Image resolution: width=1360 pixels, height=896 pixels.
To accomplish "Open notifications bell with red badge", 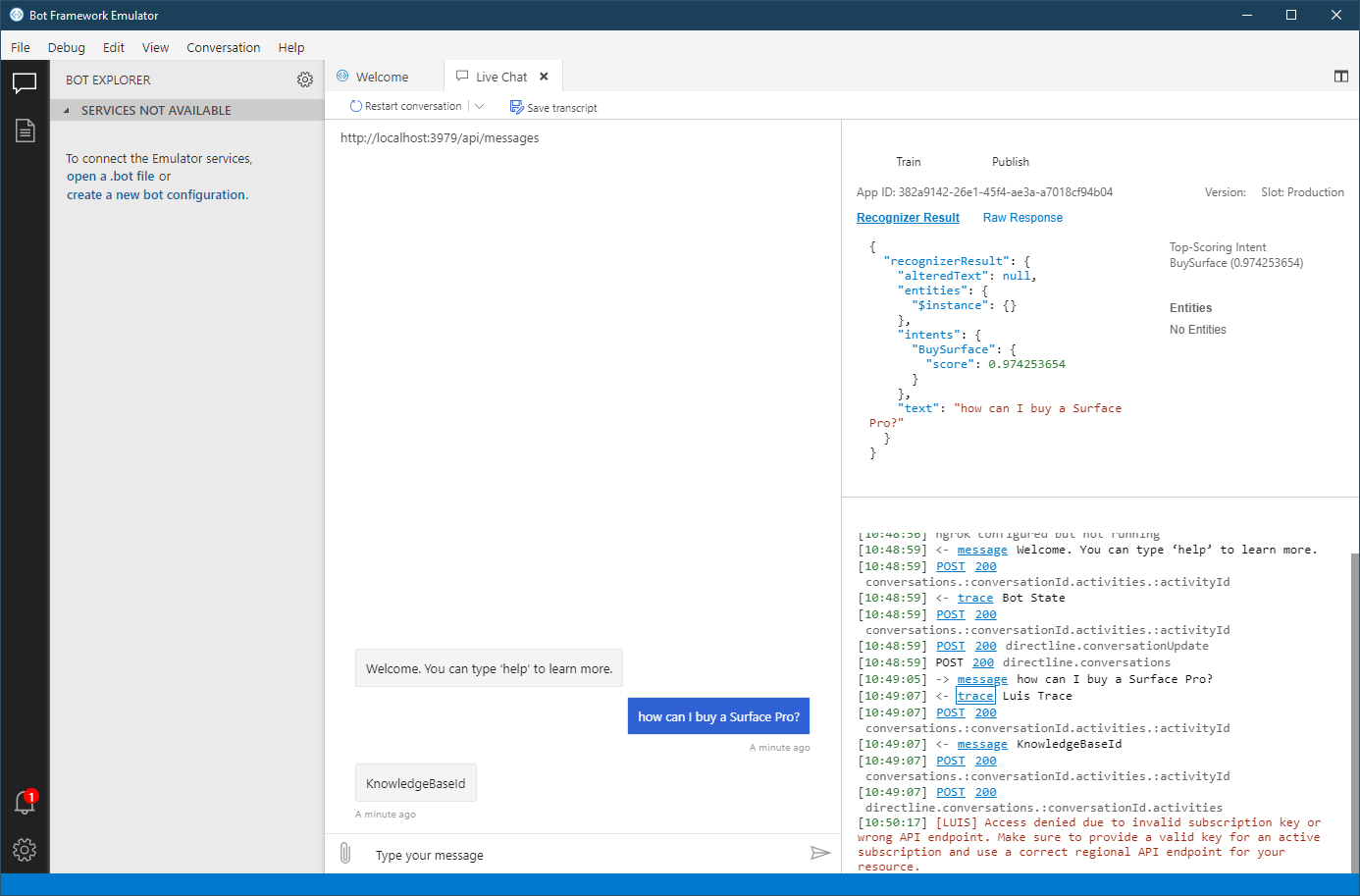I will coord(25,802).
